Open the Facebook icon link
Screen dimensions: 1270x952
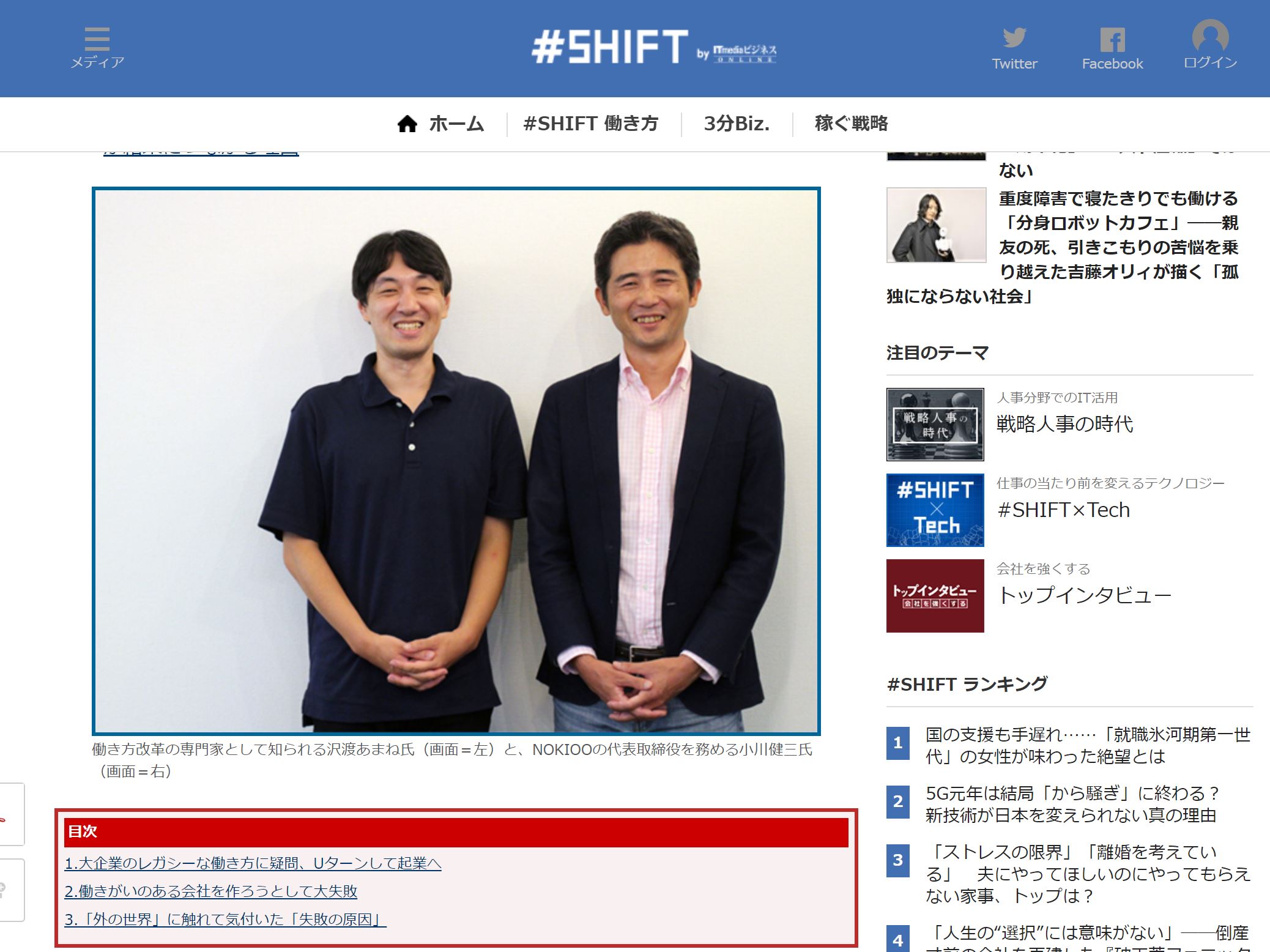coord(1112,48)
